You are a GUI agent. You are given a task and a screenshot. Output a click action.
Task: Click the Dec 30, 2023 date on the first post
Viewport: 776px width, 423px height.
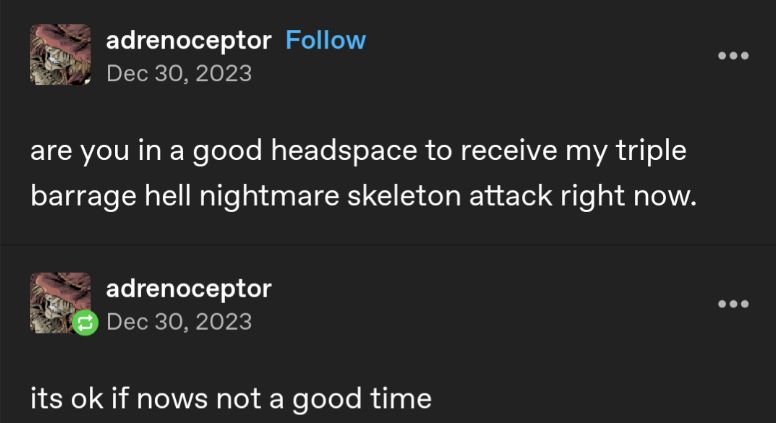179,74
